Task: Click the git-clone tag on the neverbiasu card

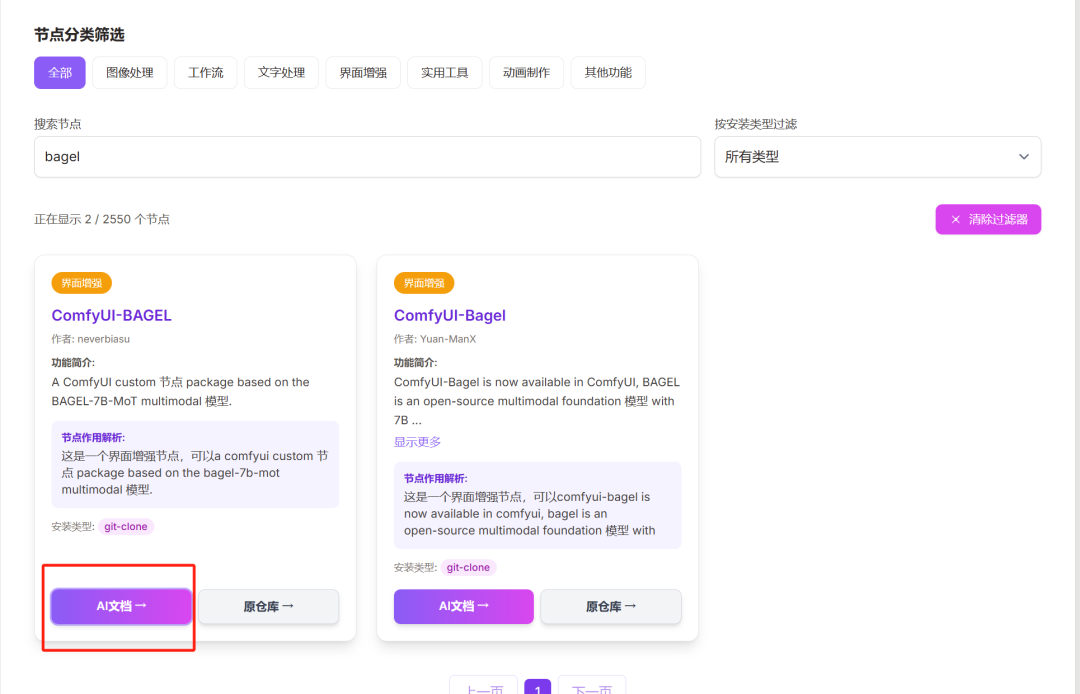Action: pyautogui.click(x=126, y=527)
